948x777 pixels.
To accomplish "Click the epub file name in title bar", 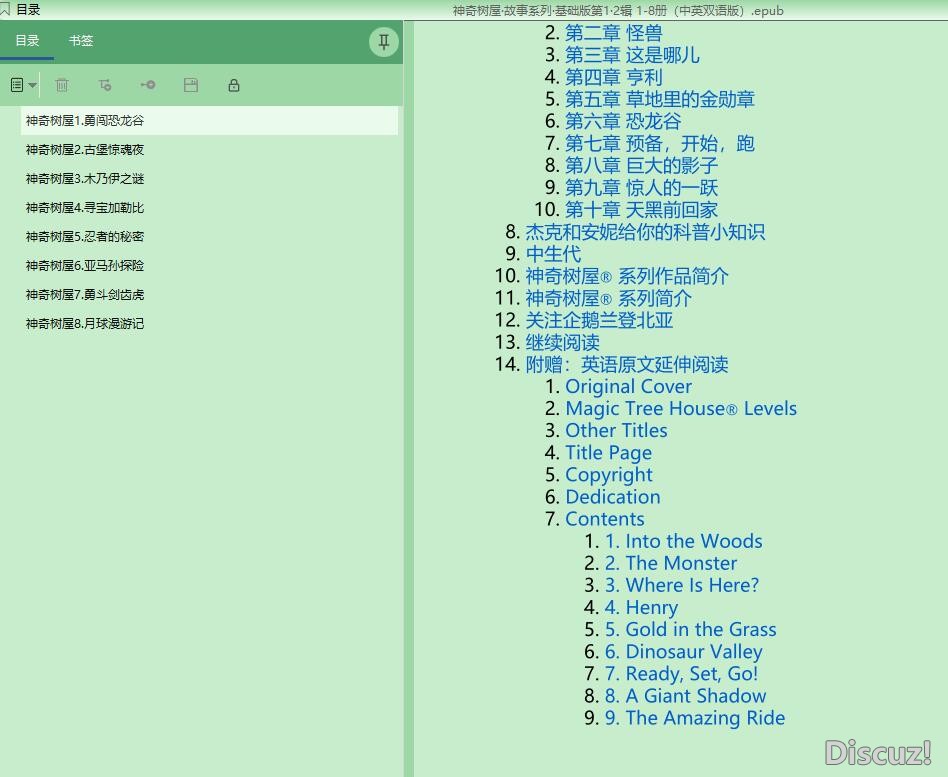I will point(618,10).
